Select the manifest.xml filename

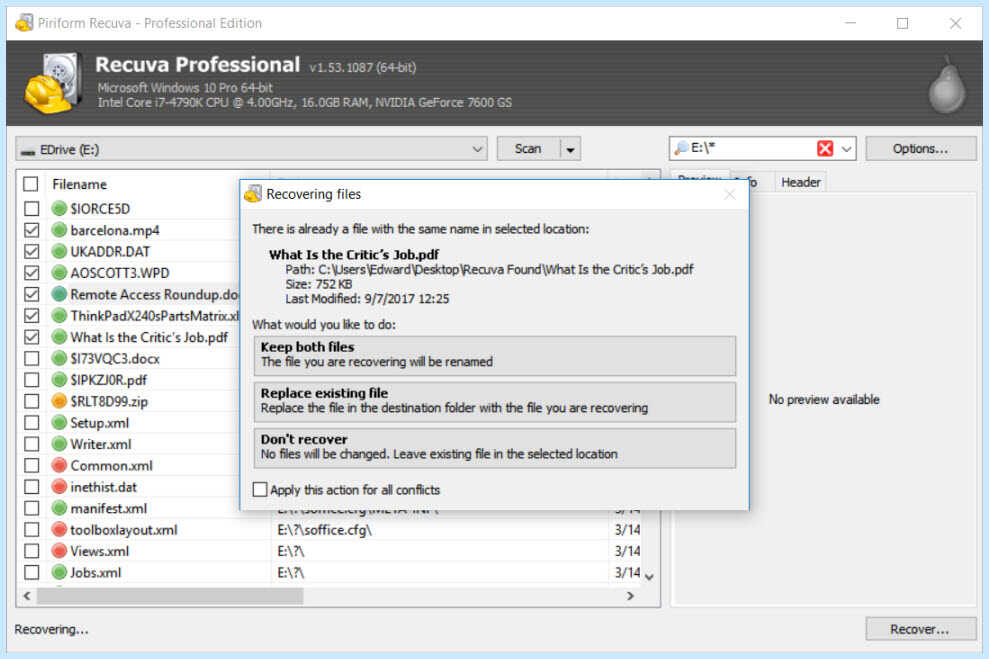108,508
